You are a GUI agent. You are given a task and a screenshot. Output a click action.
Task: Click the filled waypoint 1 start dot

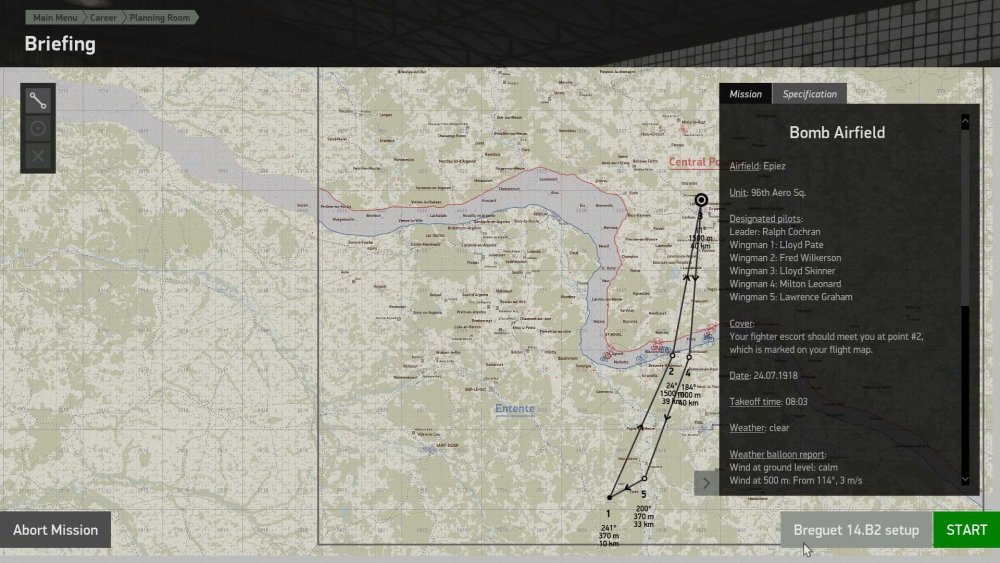pyautogui.click(x=610, y=497)
